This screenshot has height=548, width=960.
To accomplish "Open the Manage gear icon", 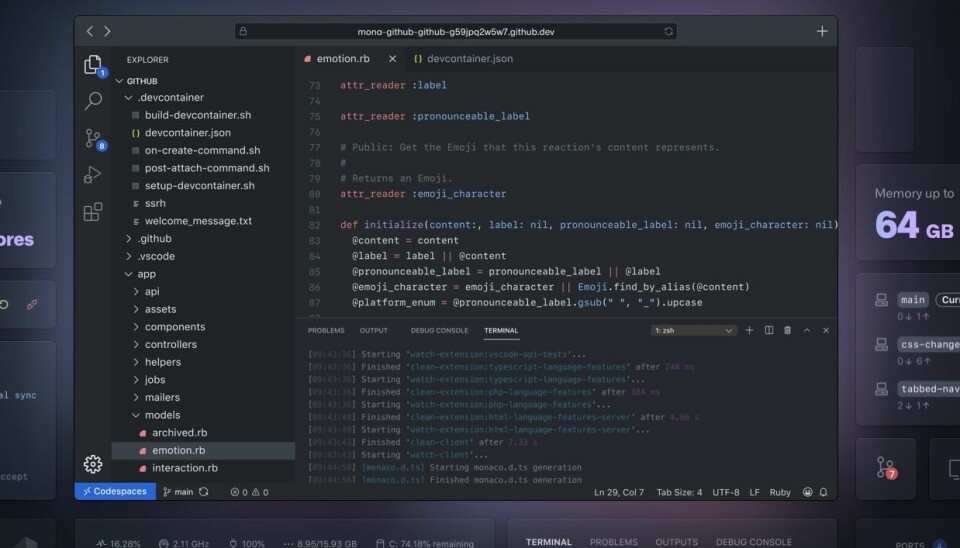I will tap(93, 464).
